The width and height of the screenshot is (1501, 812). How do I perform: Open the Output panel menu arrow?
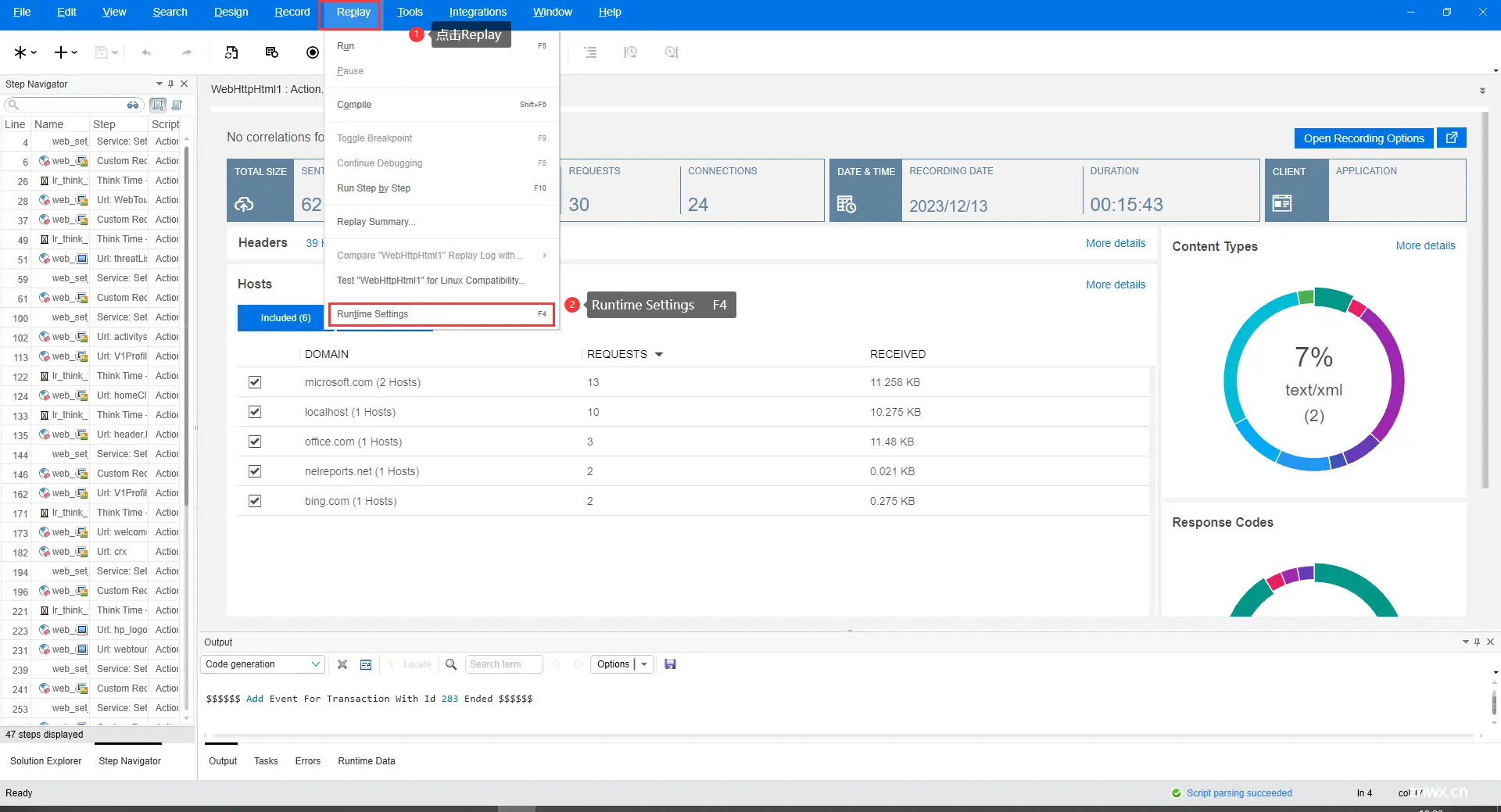click(1466, 642)
